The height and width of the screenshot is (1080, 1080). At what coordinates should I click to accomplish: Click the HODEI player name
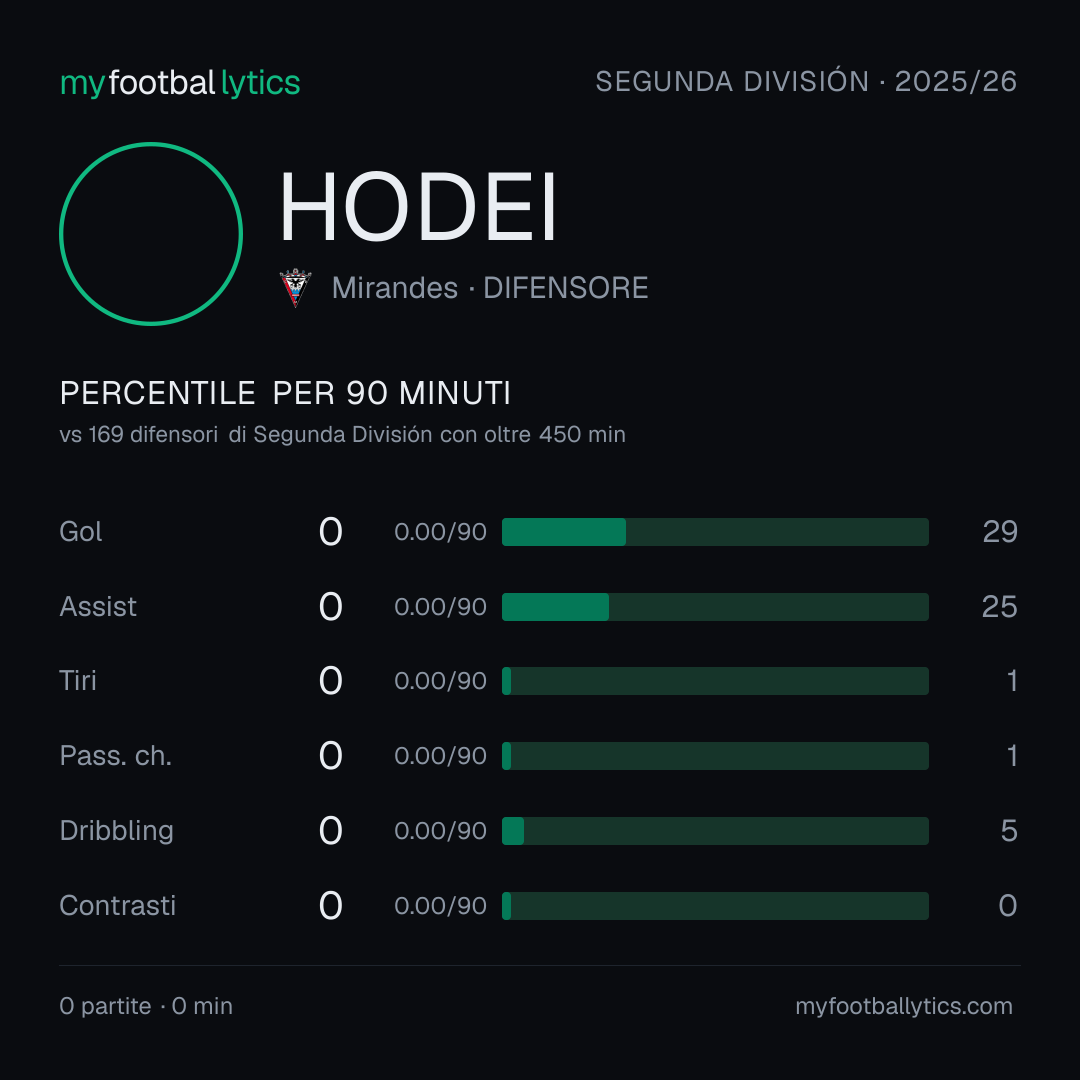coord(417,207)
